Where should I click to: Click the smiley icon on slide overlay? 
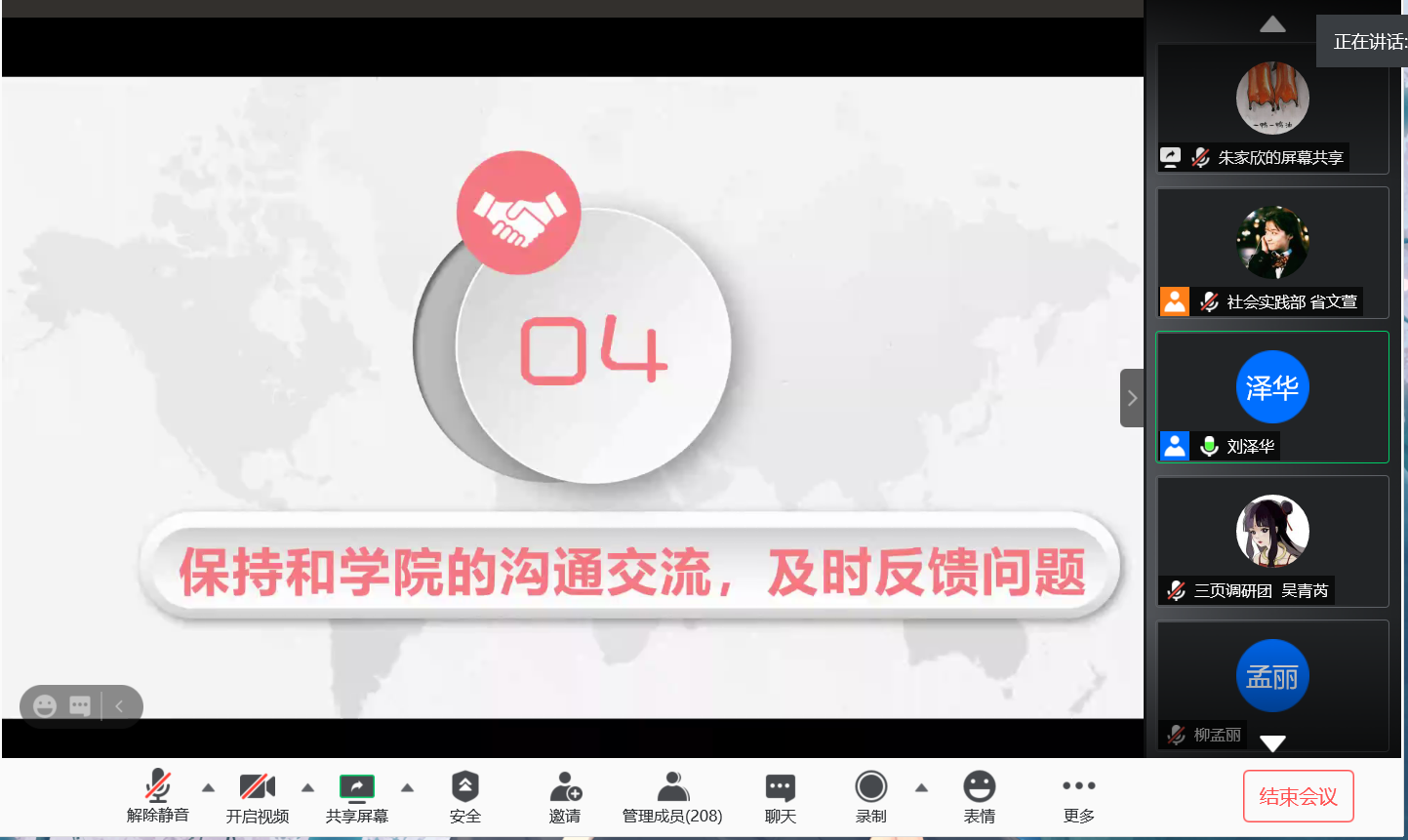tap(45, 706)
